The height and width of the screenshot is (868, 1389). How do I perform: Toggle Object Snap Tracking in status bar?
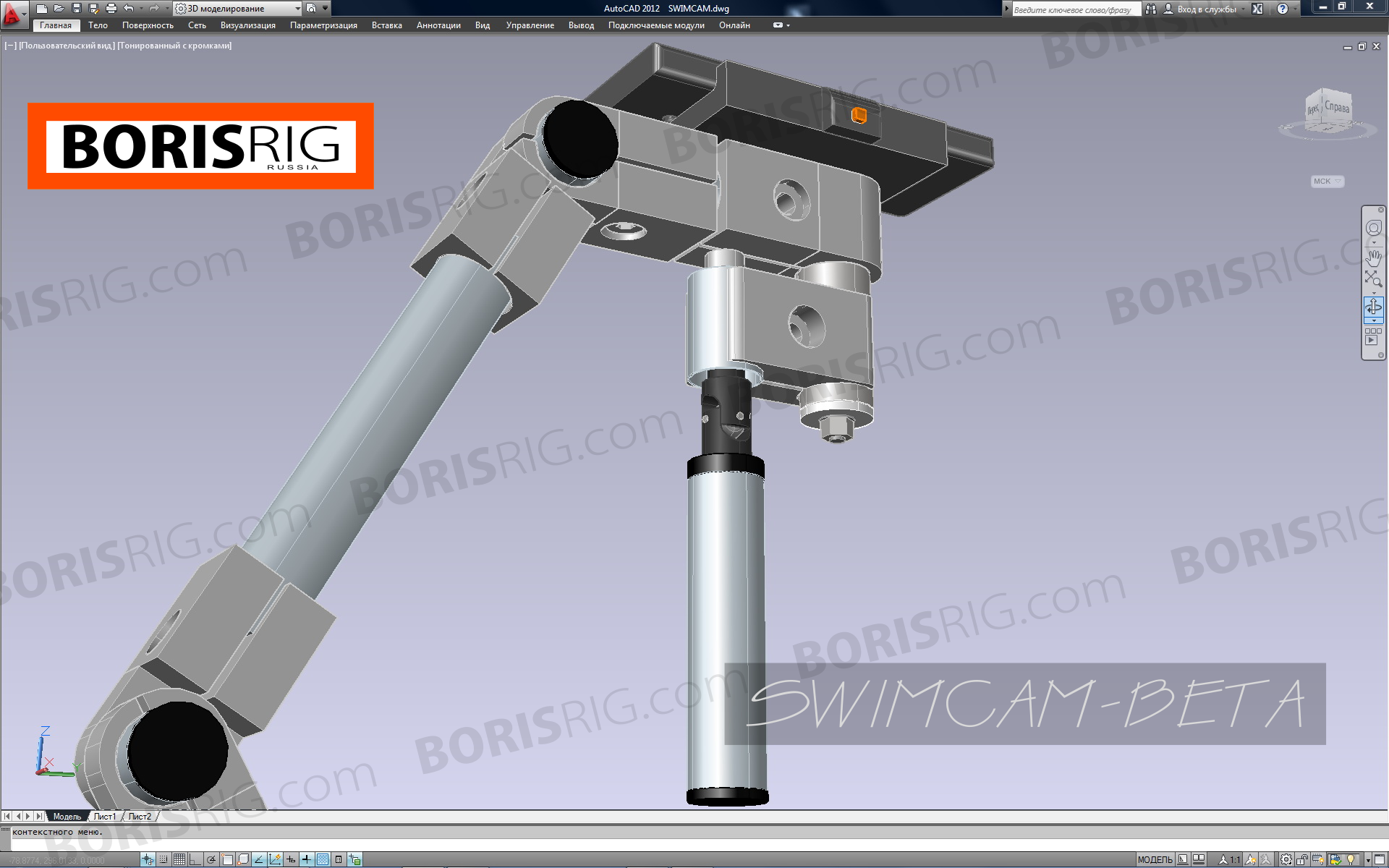click(259, 859)
